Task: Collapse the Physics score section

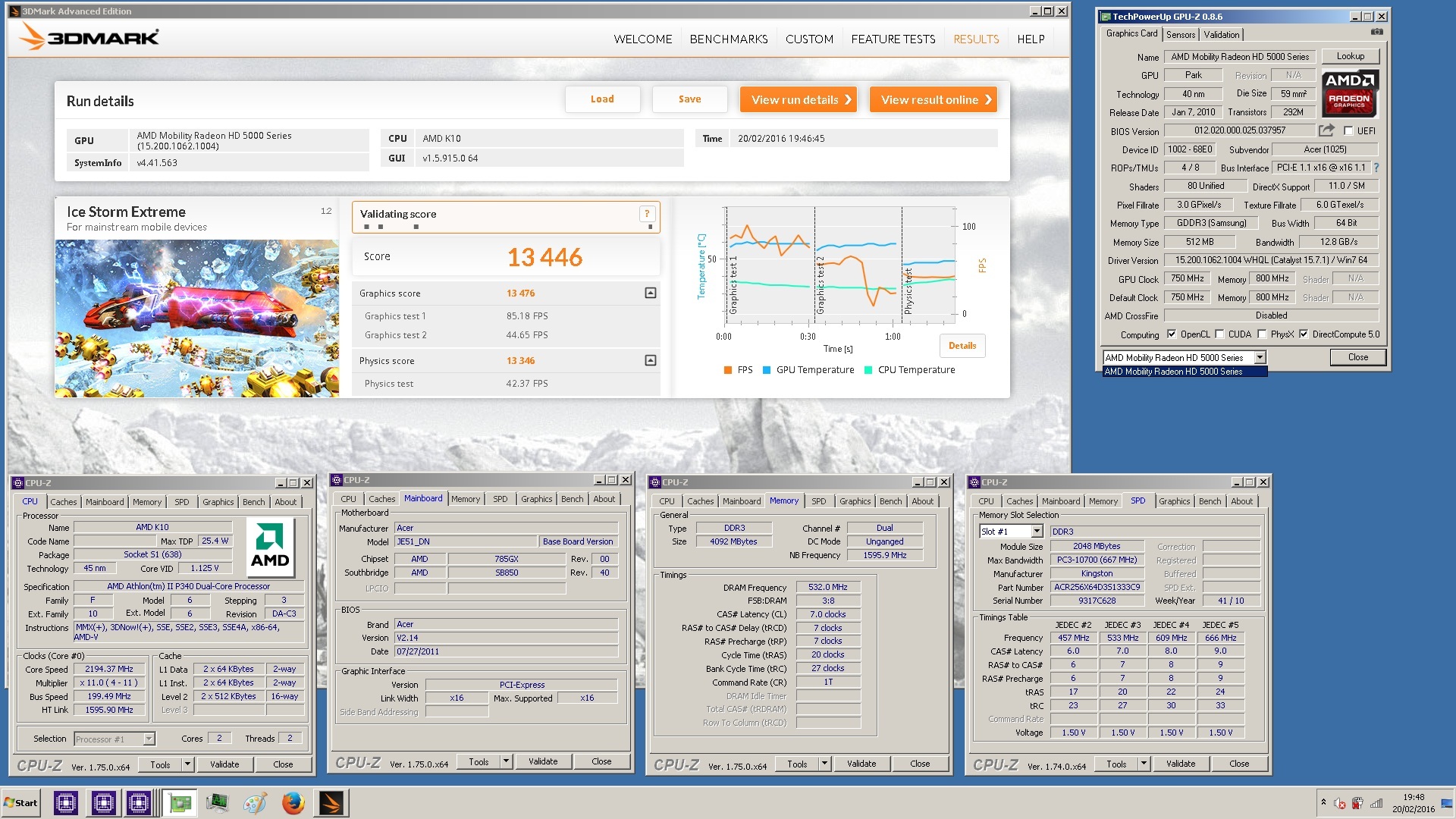Action: (650, 360)
